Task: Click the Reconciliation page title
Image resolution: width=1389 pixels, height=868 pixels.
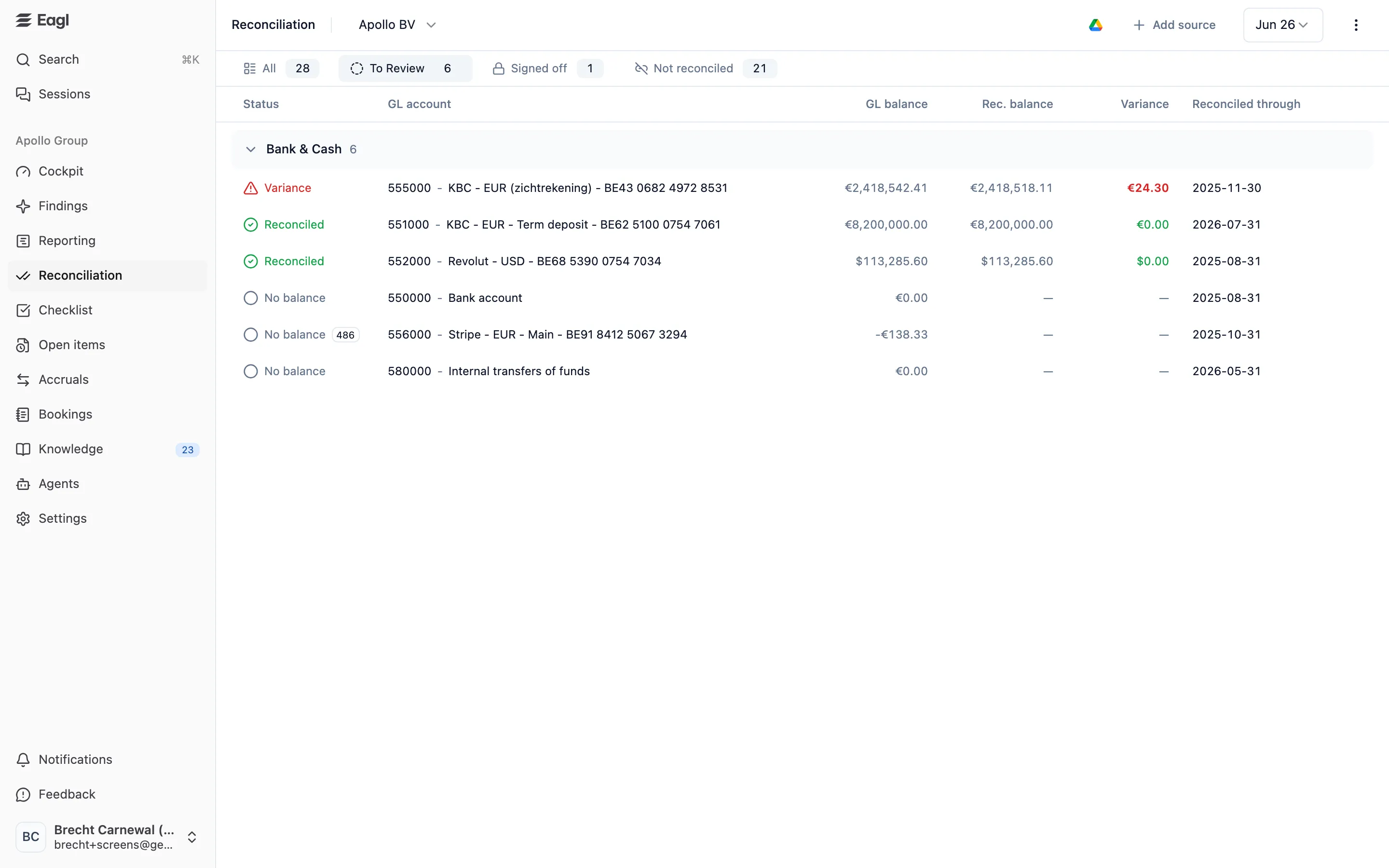Action: coord(273,25)
